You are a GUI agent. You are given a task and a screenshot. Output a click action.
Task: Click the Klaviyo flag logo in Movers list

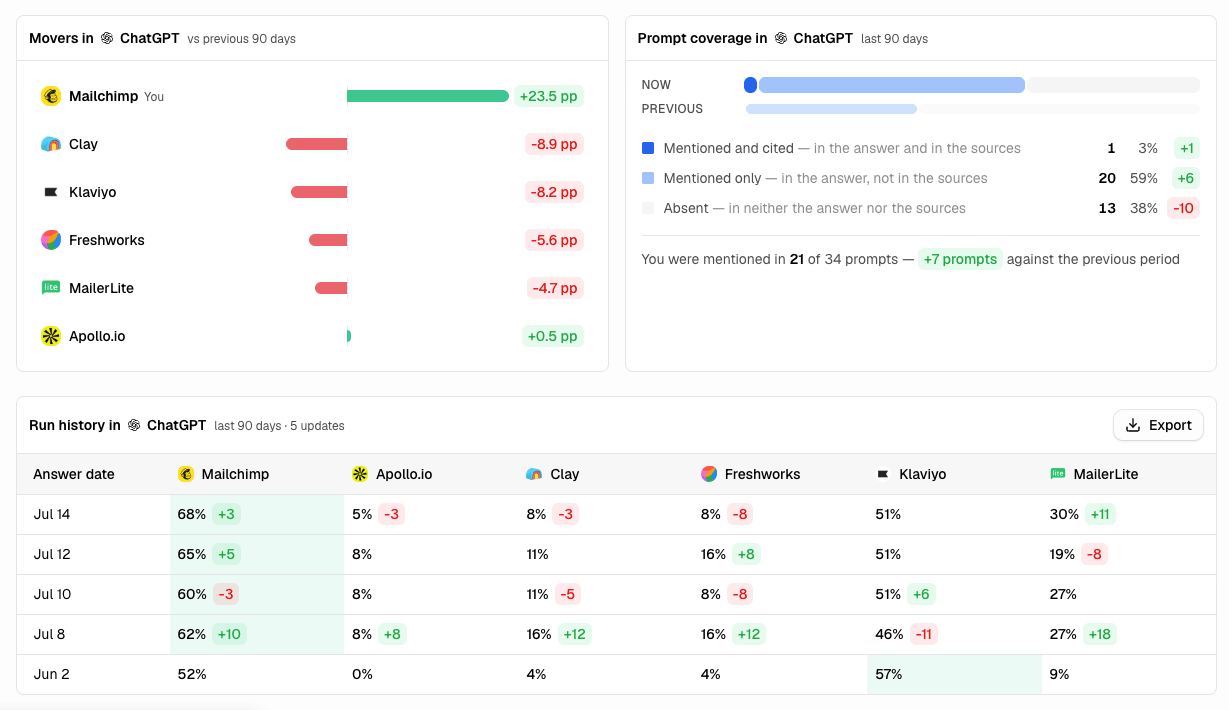51,192
